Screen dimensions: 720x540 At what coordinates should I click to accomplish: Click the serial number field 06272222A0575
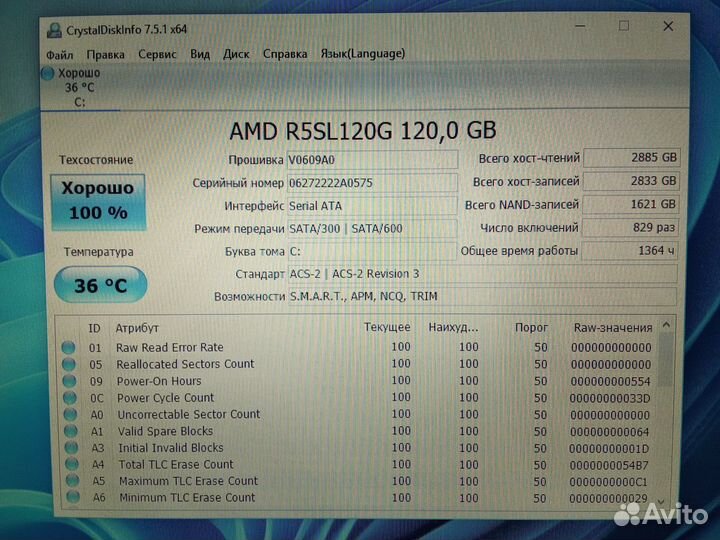pyautogui.click(x=372, y=183)
